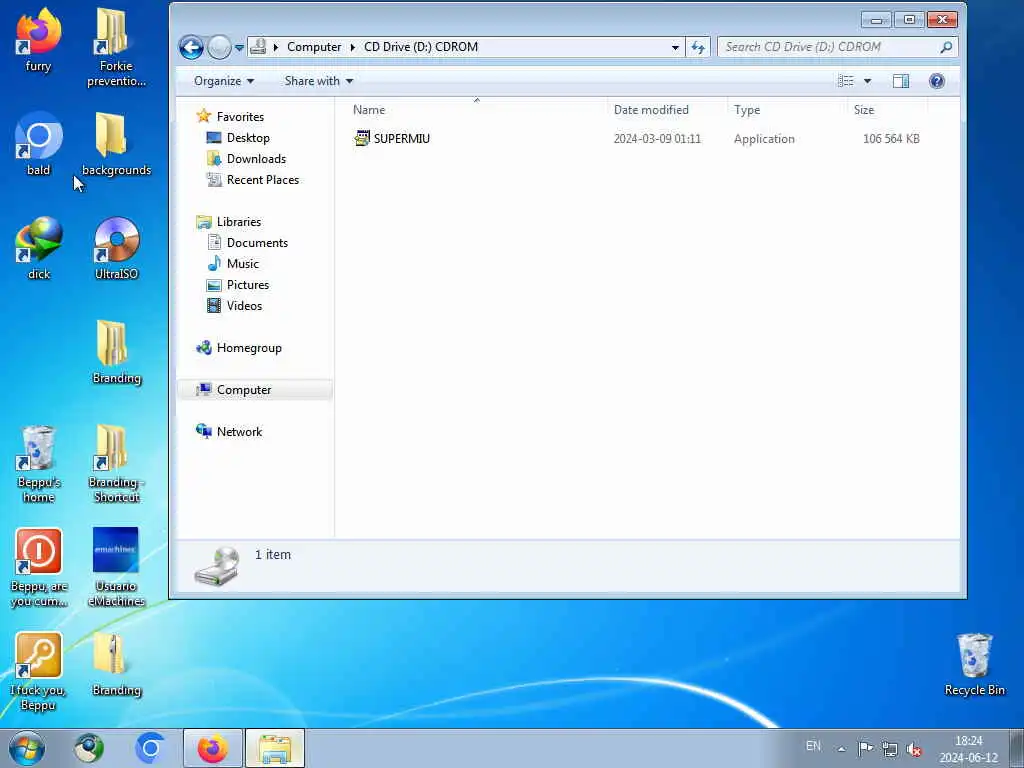Refresh the CD Drive folder view
1024x768 pixels.
[x=698, y=47]
